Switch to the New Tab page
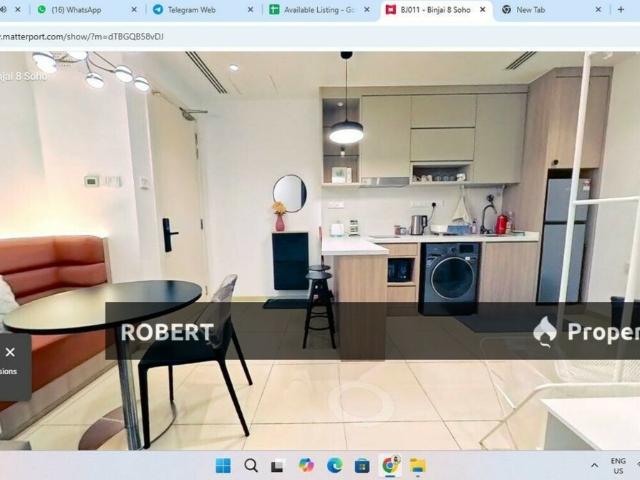Screen dimensions: 640x480 (x=540, y=10)
